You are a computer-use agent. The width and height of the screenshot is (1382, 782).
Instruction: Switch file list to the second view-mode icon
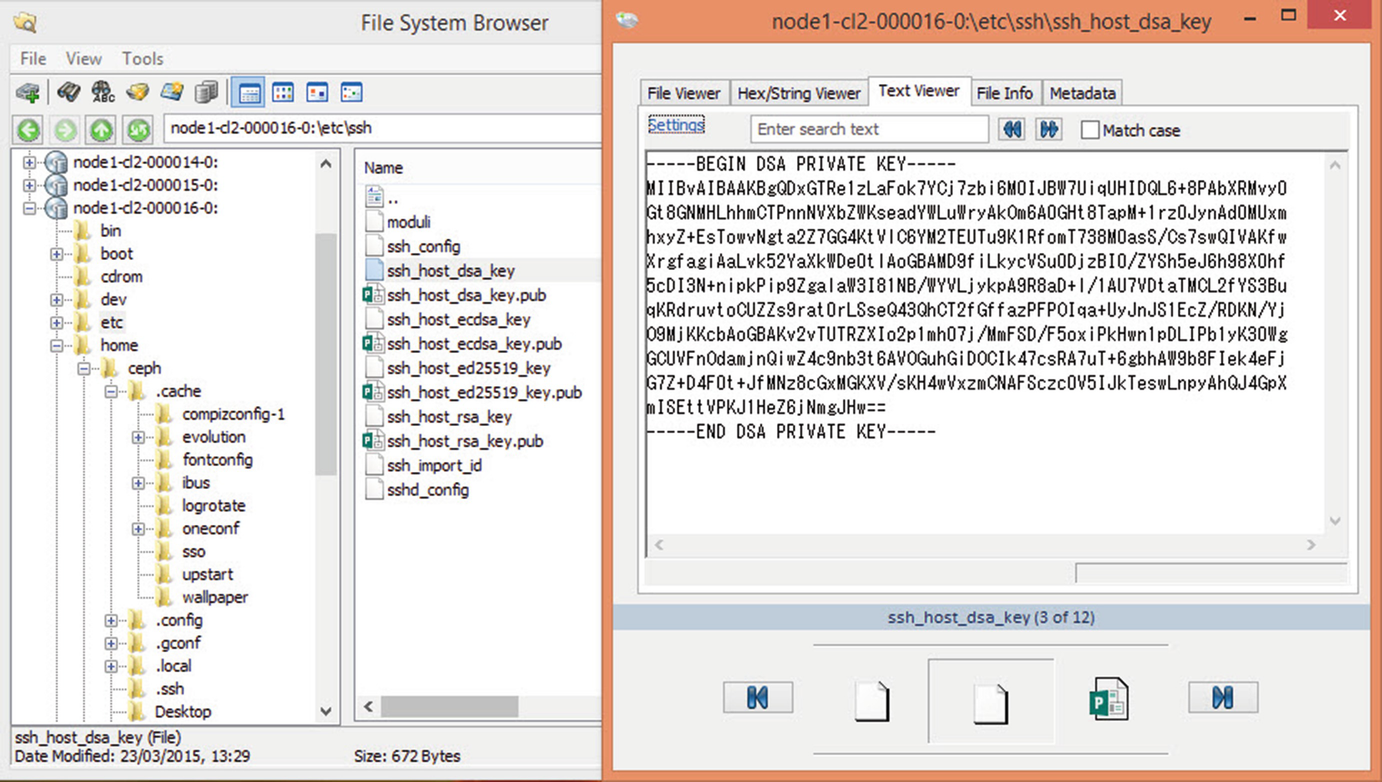coord(283,93)
